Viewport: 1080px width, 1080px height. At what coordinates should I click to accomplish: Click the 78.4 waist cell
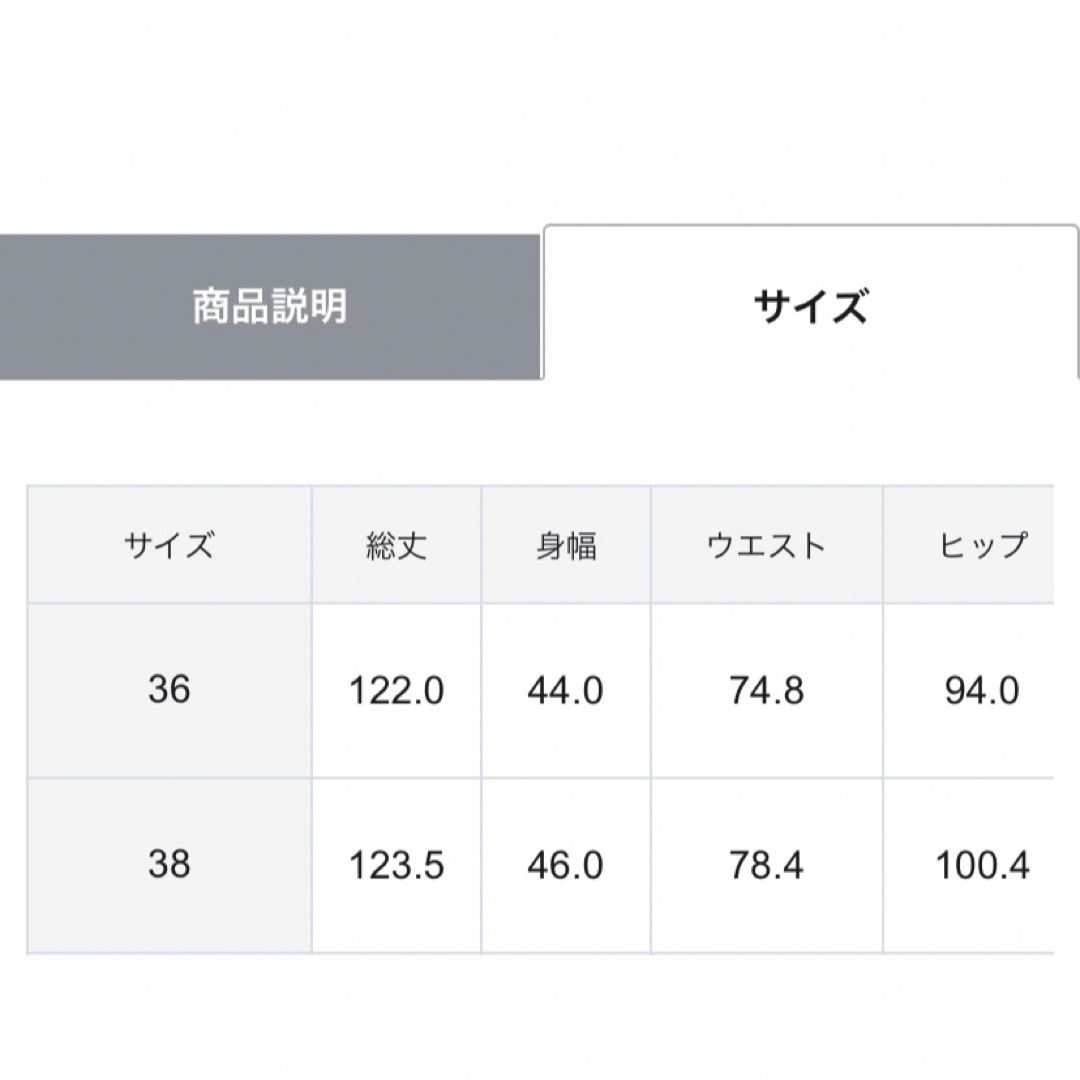pos(767,866)
